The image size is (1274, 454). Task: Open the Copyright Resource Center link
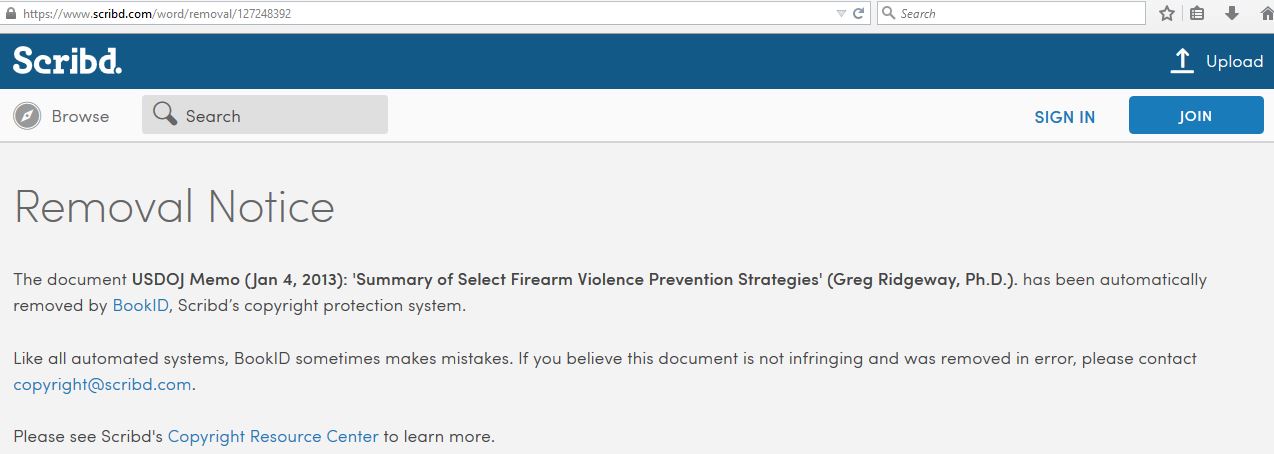(x=273, y=436)
